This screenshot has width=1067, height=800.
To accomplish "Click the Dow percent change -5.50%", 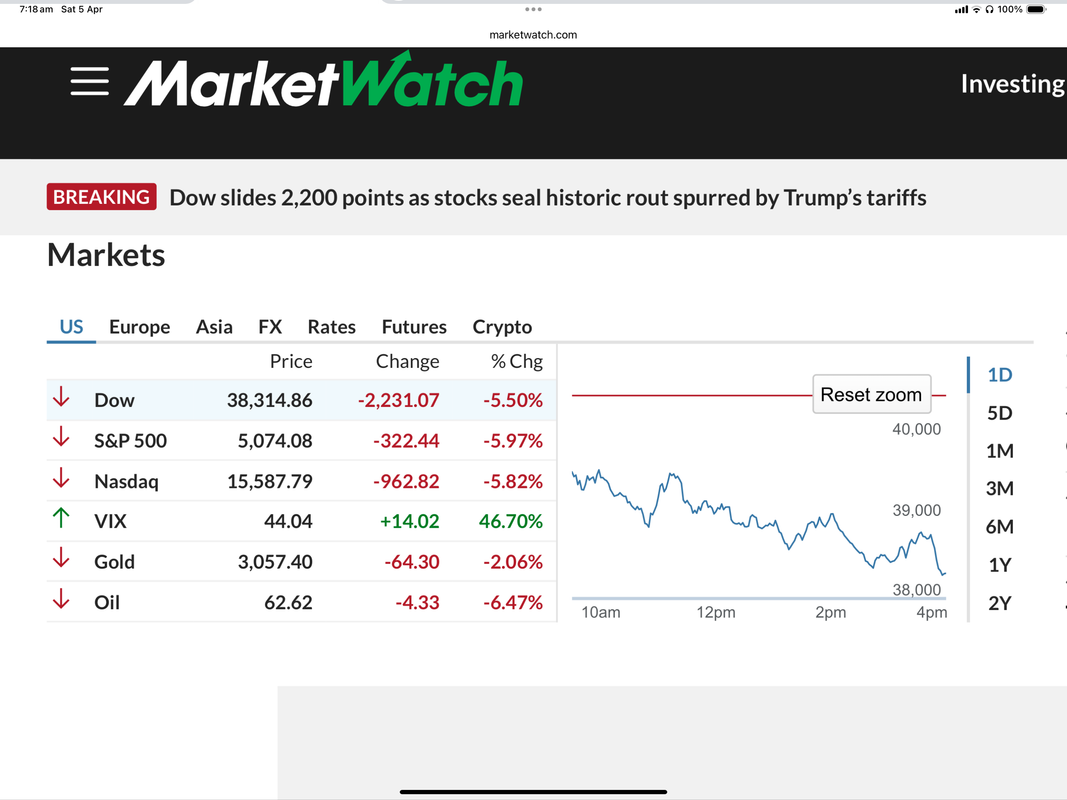I will click(x=513, y=400).
